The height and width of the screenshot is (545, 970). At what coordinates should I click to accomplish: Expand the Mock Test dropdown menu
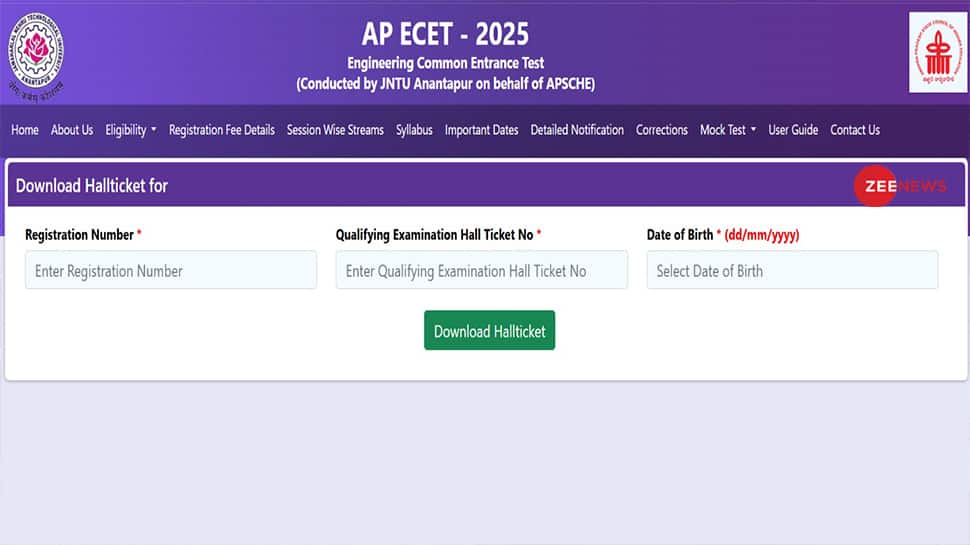coord(728,130)
